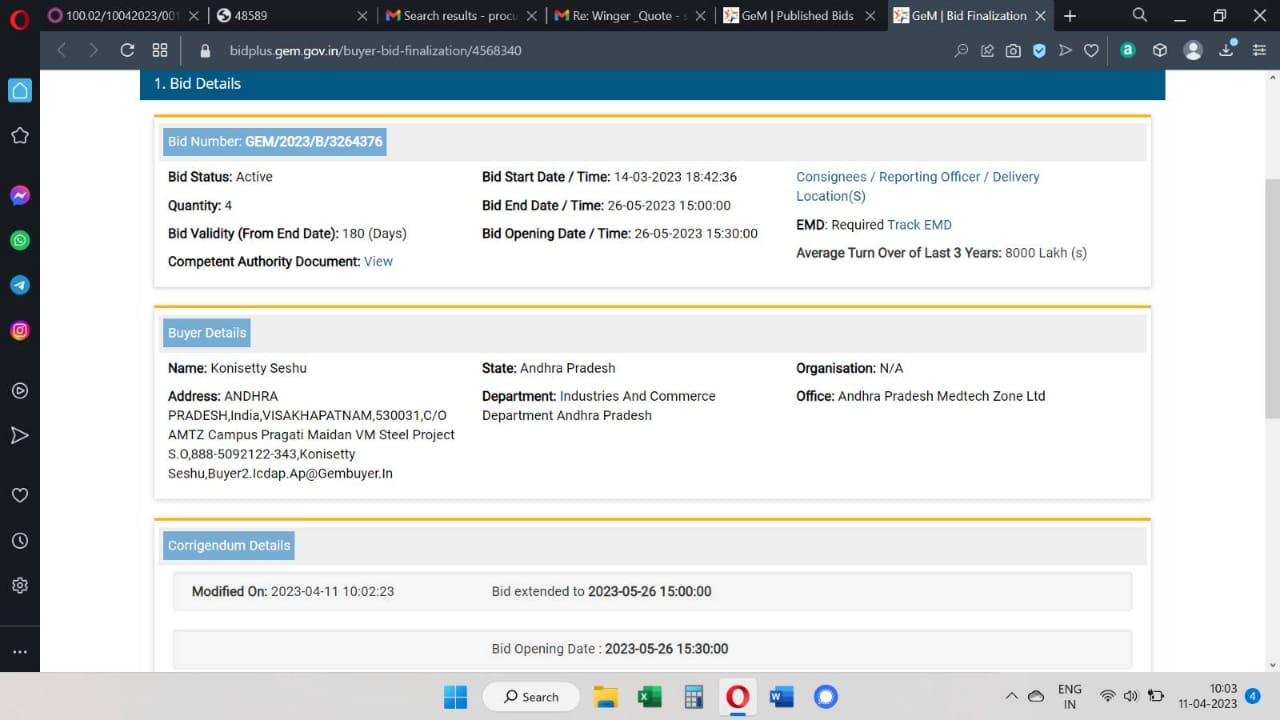Image resolution: width=1280 pixels, height=720 pixels.
Task: Take a snapshot with camera icon
Action: click(x=1013, y=50)
